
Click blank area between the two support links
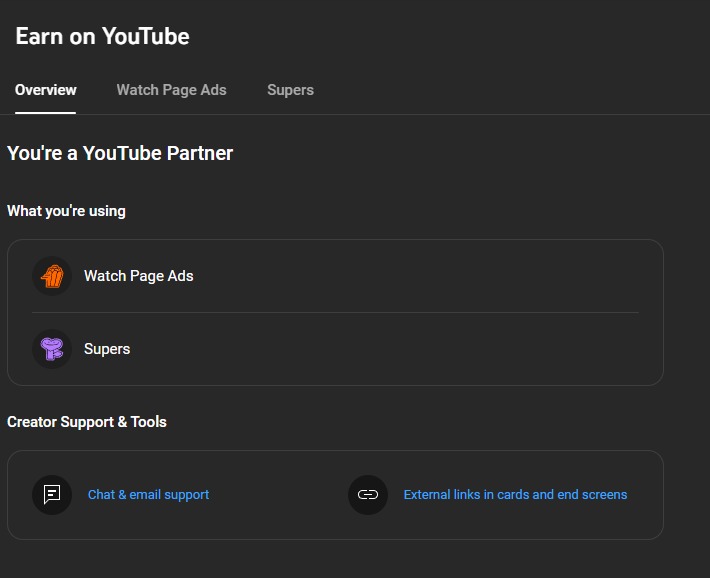click(278, 495)
